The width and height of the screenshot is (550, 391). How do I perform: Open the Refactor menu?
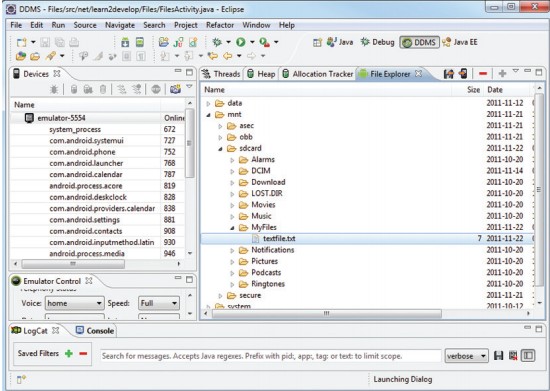(x=220, y=25)
